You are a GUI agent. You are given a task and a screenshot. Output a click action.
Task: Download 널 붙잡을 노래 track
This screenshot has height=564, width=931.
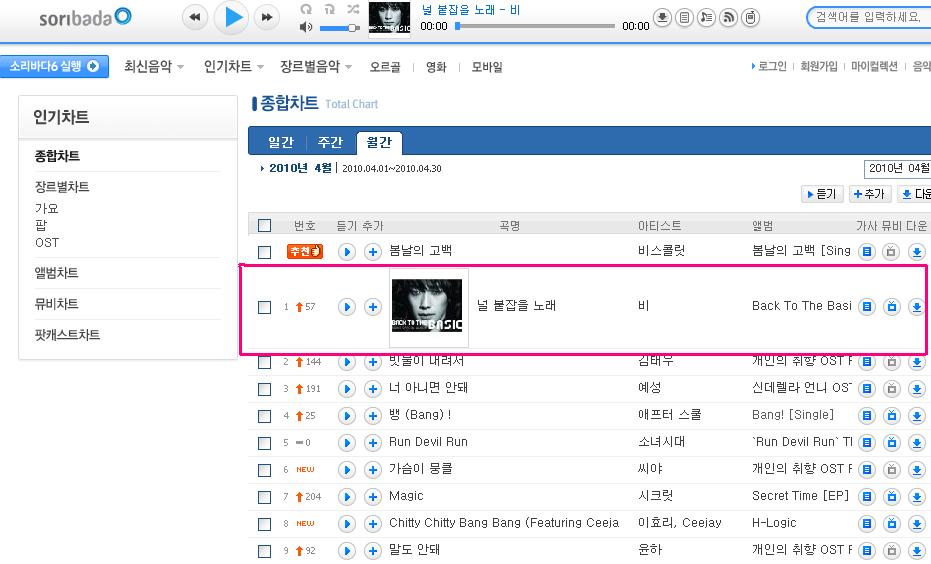[917, 307]
